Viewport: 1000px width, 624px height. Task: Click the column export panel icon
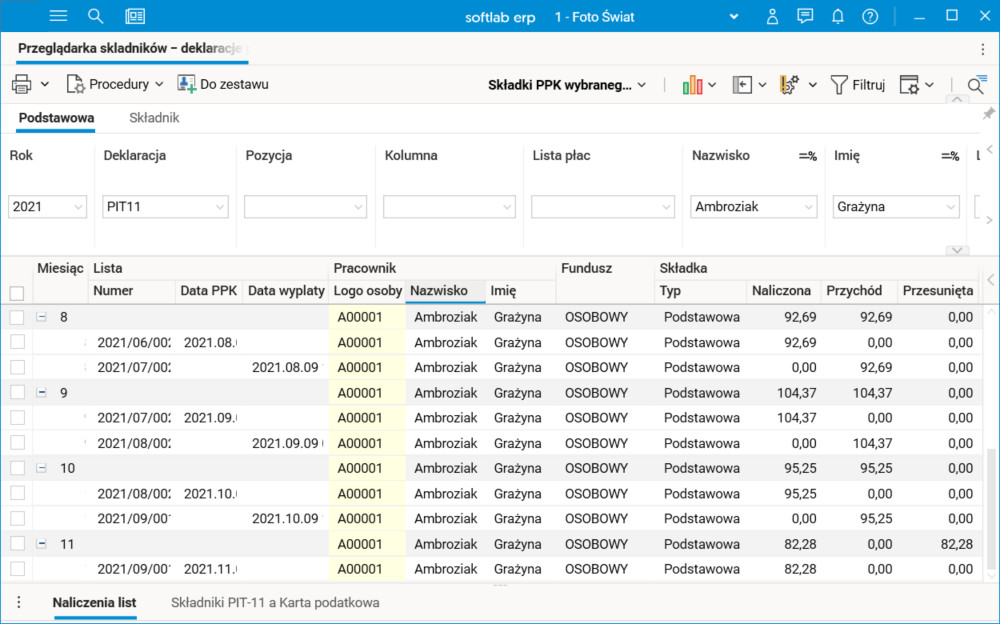742,84
